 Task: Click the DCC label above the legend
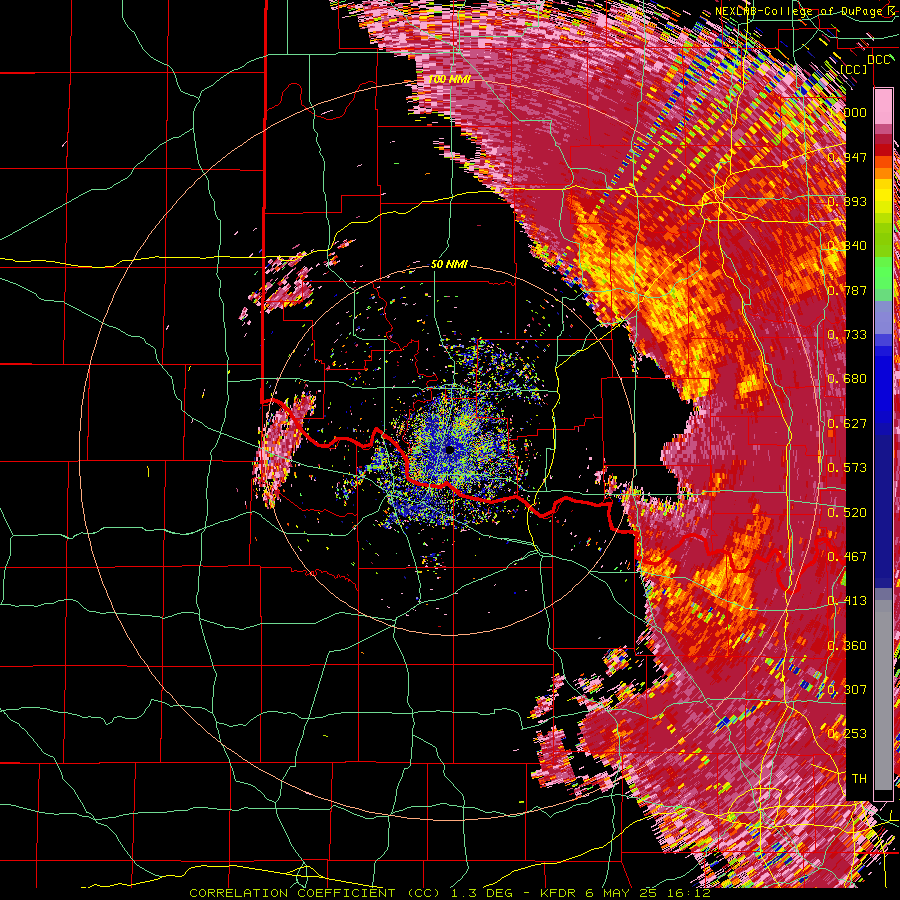[878, 60]
